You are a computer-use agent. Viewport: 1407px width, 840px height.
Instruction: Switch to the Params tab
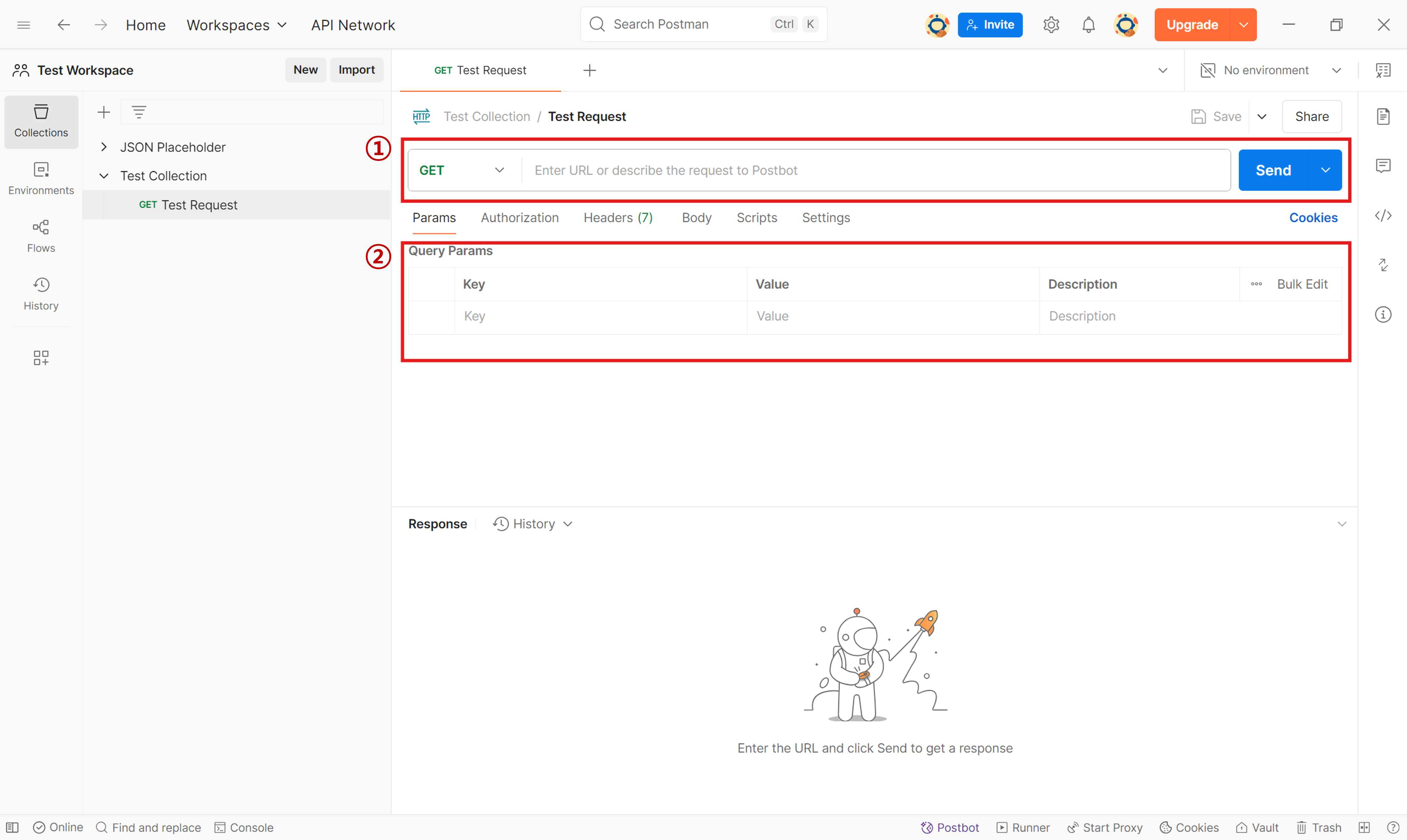(x=434, y=218)
